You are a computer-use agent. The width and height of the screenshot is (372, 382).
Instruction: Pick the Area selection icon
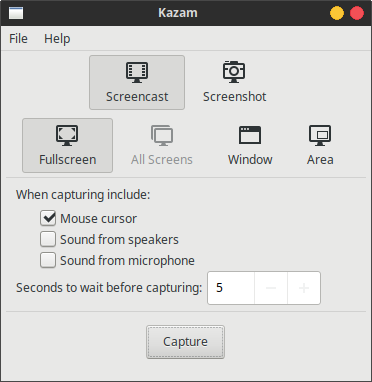(x=320, y=135)
